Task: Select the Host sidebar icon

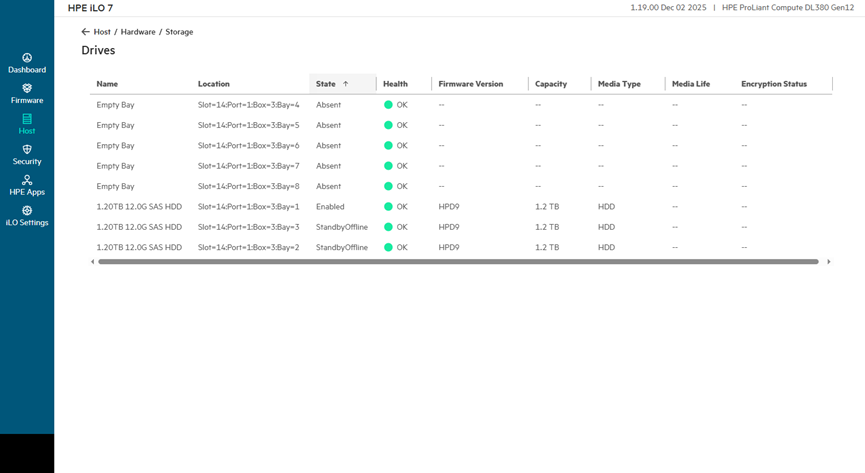Action: tap(27, 119)
